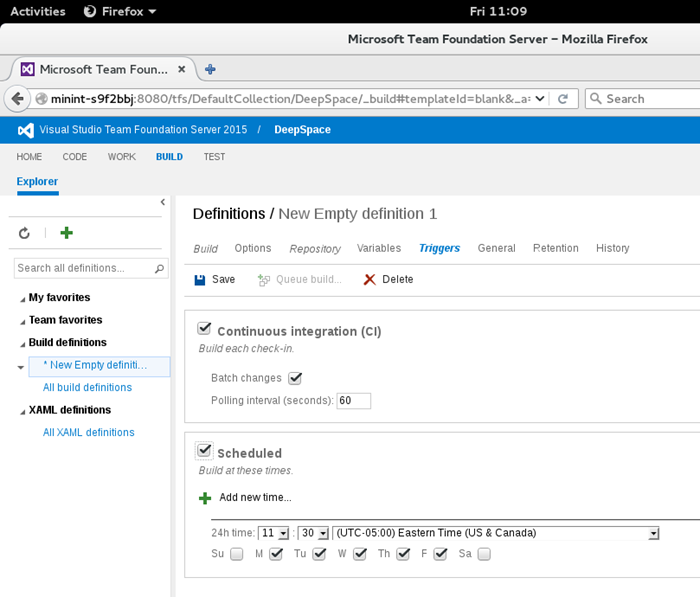Switch to the General tab
Viewport: 700px width, 597px height.
point(496,248)
